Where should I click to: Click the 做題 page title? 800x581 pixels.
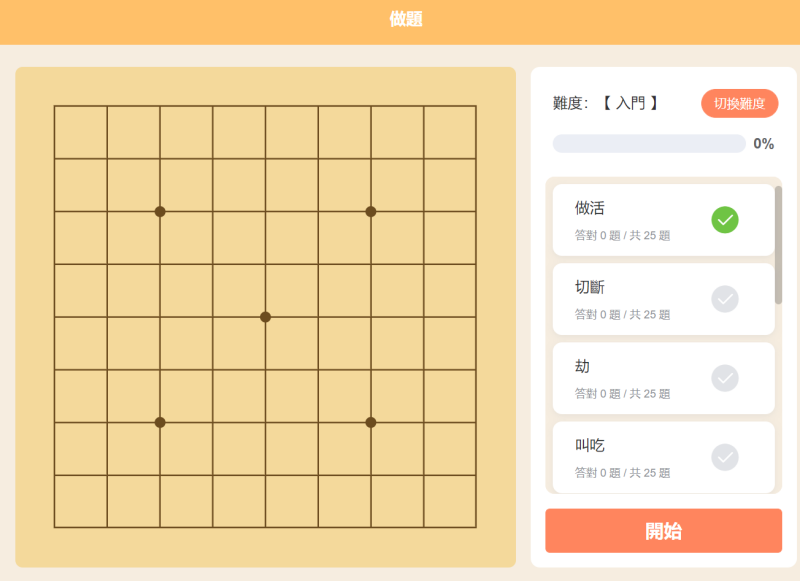(406, 19)
